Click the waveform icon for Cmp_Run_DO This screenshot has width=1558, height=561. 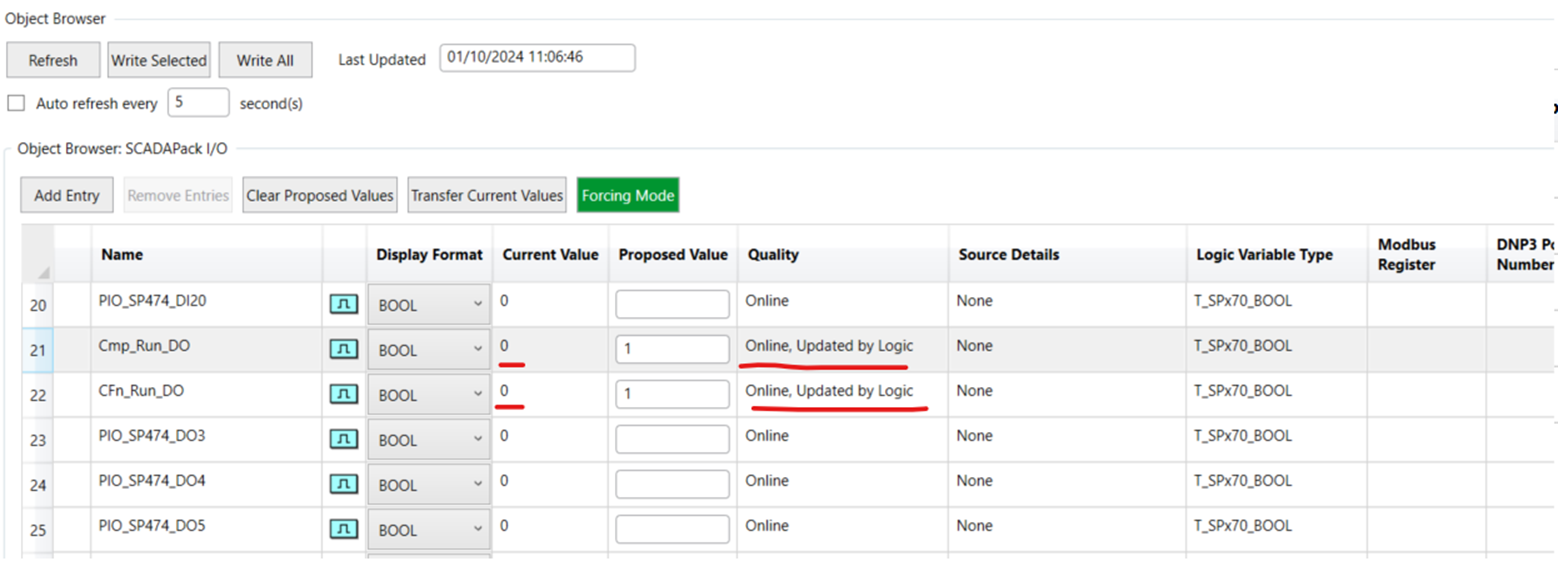(x=344, y=349)
